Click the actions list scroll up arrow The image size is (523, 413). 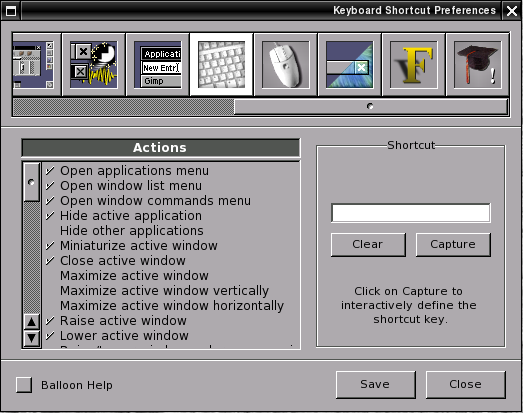(x=31, y=322)
